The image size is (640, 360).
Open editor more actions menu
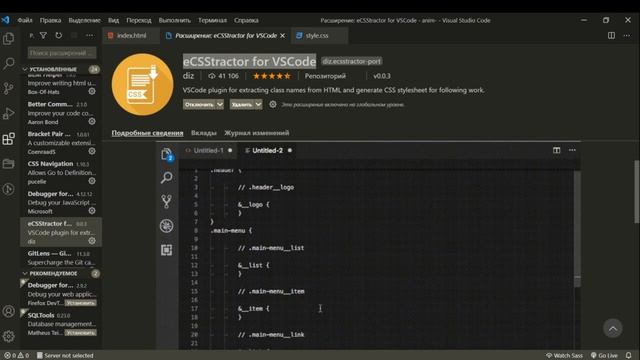(627, 36)
